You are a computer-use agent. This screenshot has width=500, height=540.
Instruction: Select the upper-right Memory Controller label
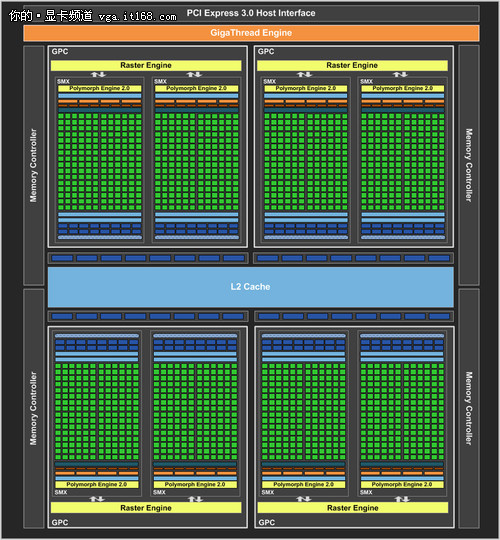tap(469, 166)
